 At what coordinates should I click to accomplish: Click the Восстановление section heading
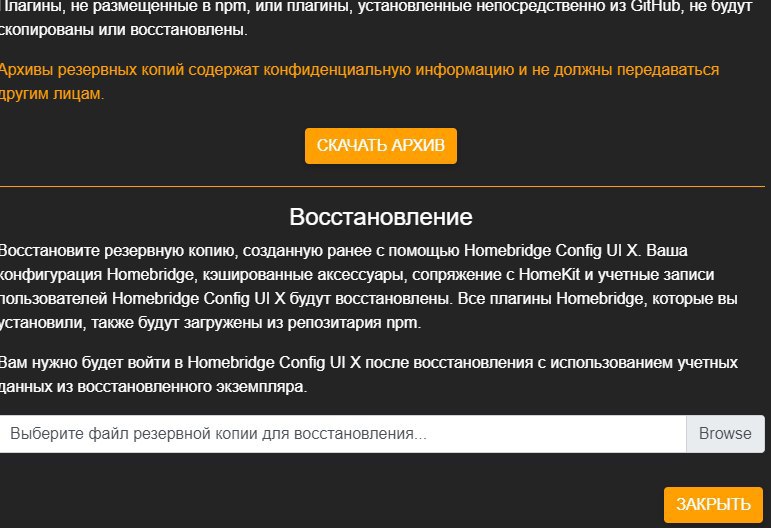[x=381, y=217]
